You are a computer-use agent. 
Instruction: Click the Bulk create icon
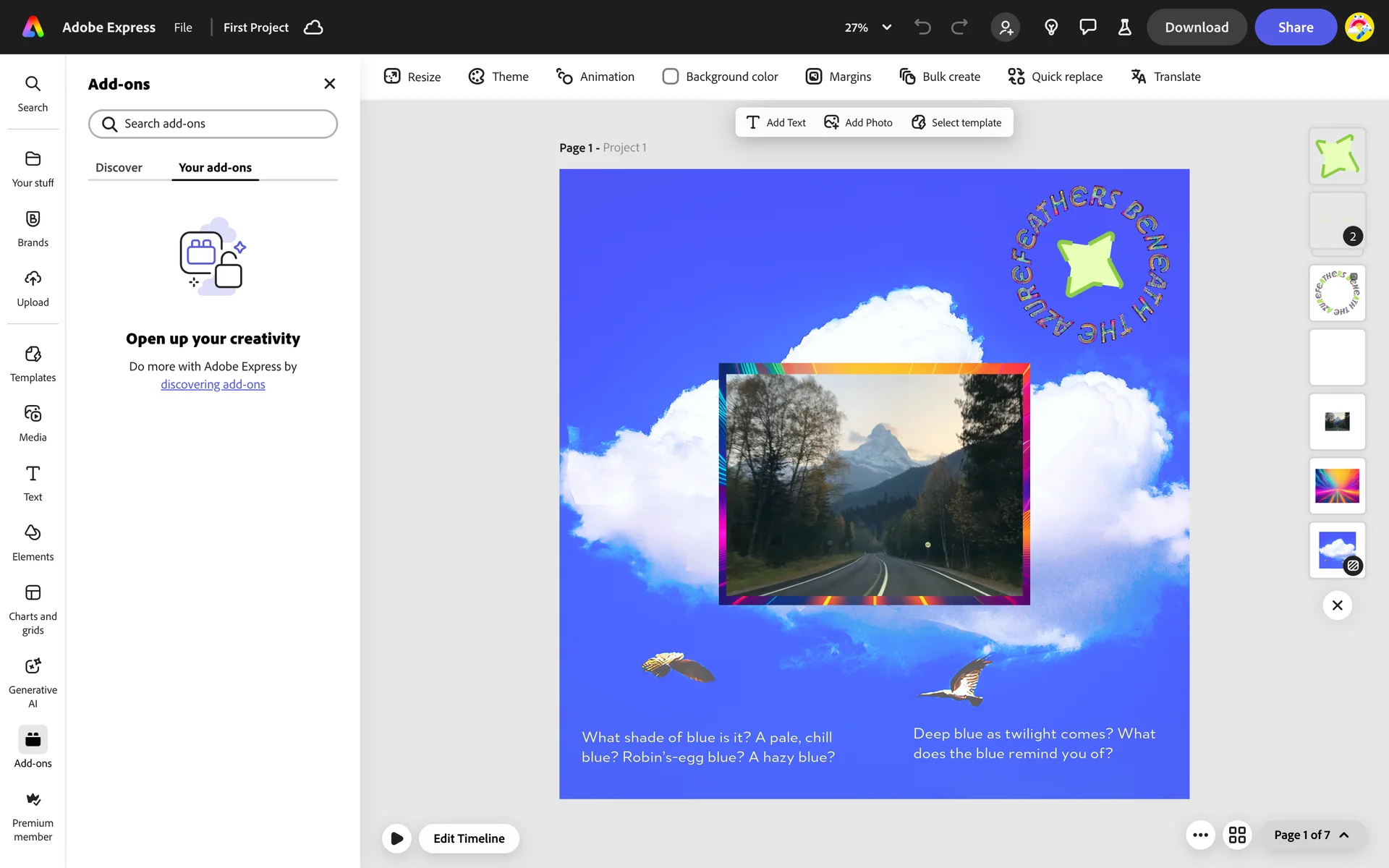907,77
